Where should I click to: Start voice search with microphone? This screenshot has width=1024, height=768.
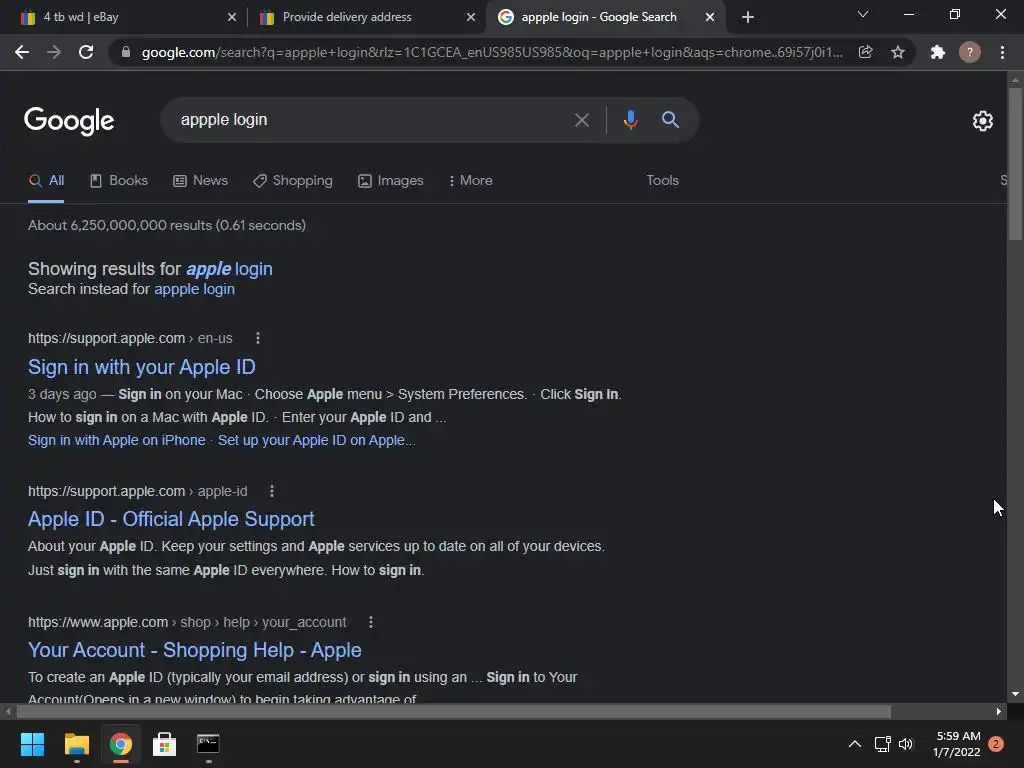pyautogui.click(x=630, y=120)
